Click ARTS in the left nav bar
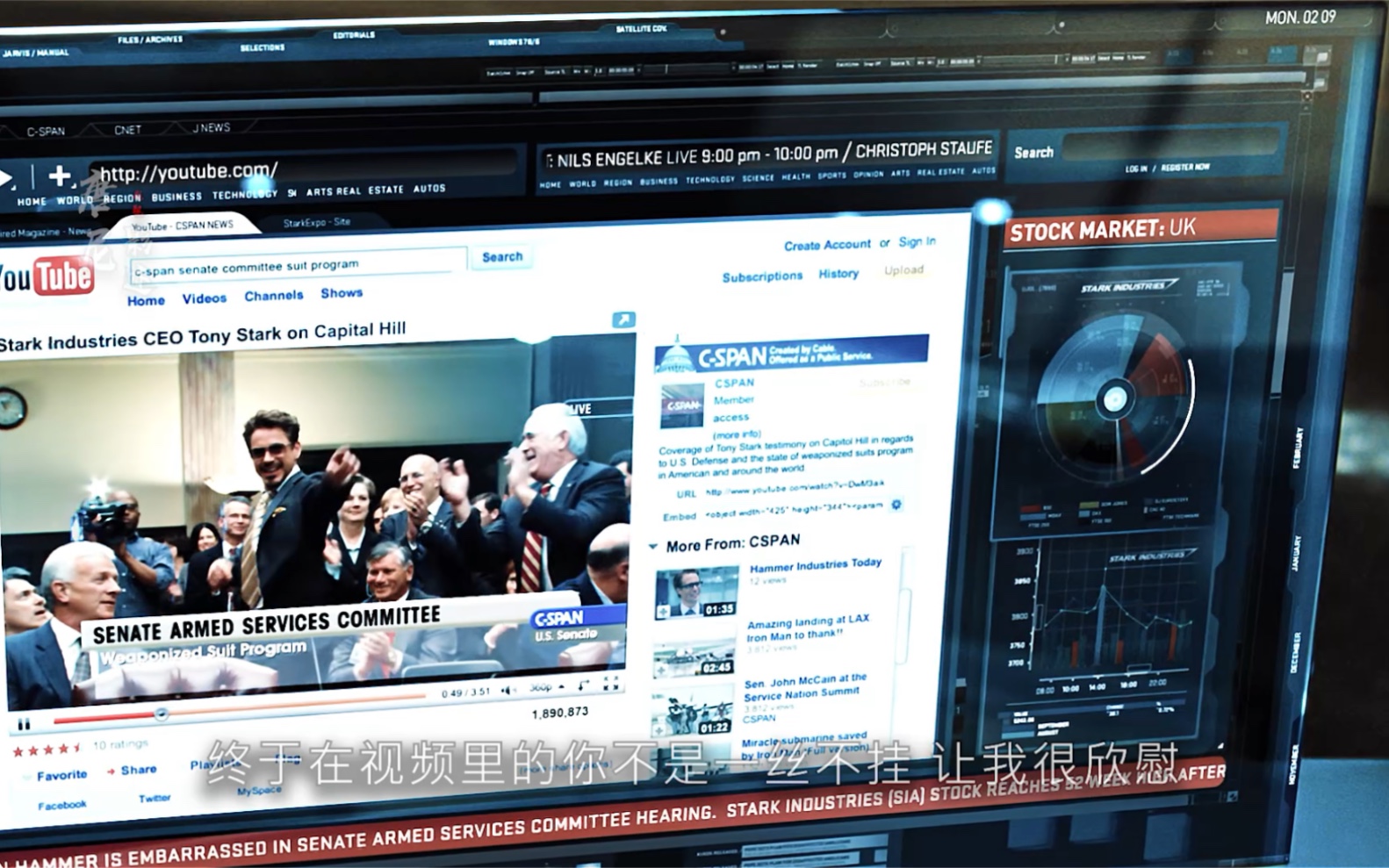 319,191
